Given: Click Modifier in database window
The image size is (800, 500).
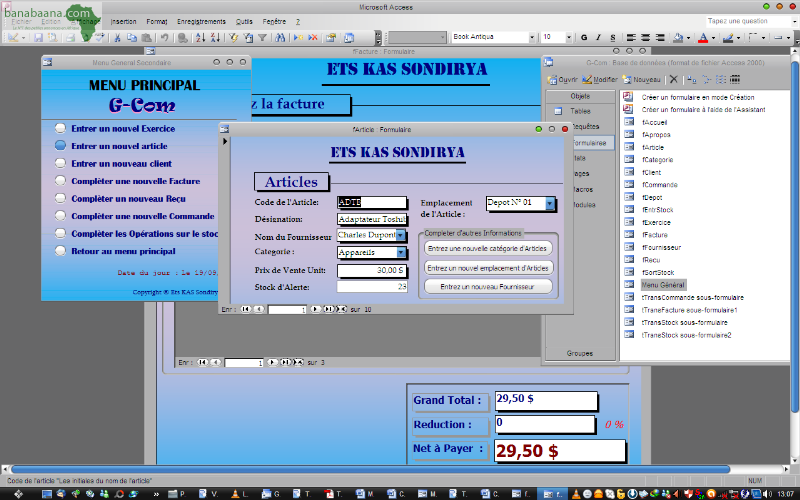Looking at the screenshot, I should click(x=600, y=80).
